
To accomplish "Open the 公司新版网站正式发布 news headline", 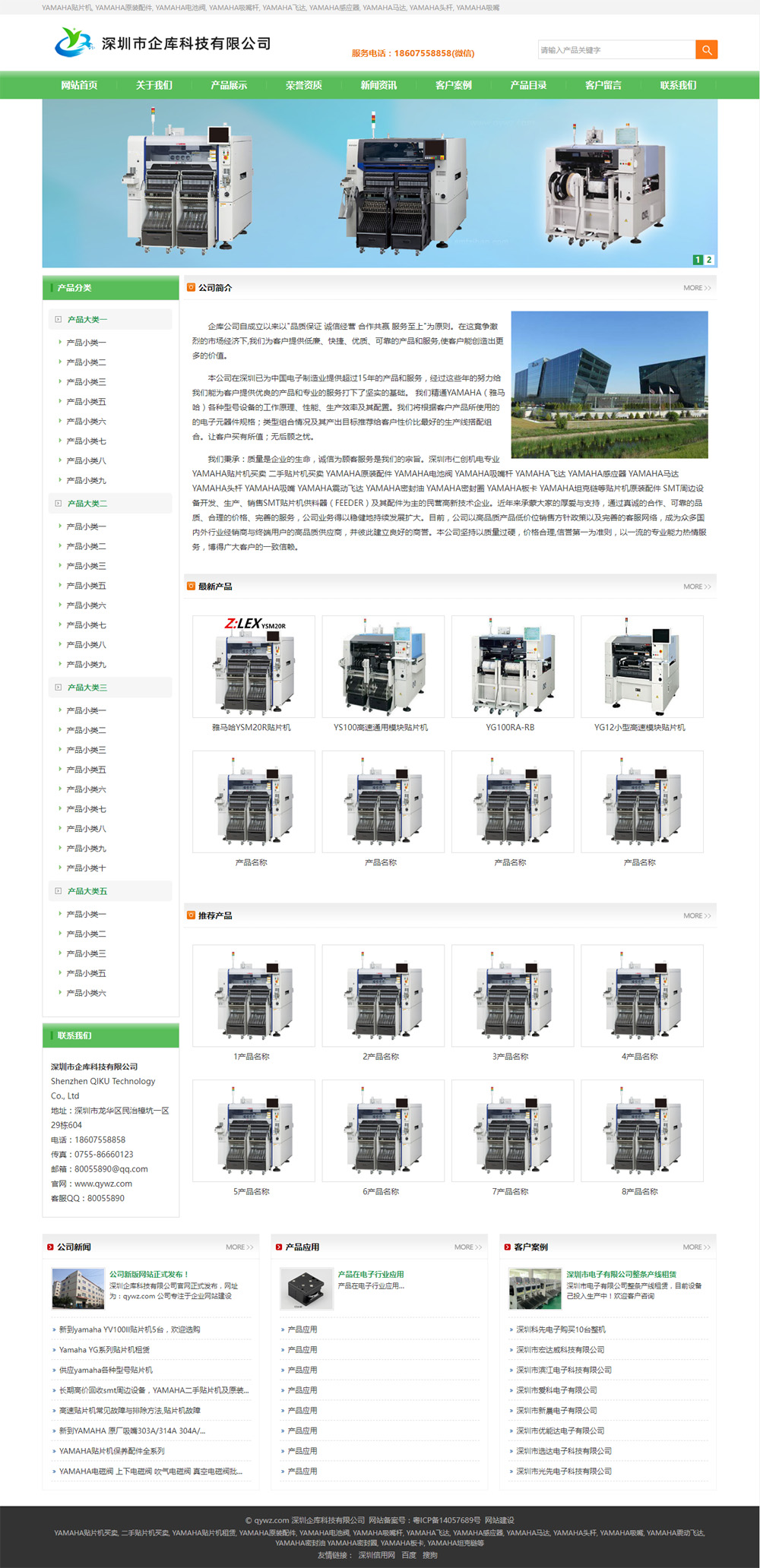I will click(x=149, y=1274).
